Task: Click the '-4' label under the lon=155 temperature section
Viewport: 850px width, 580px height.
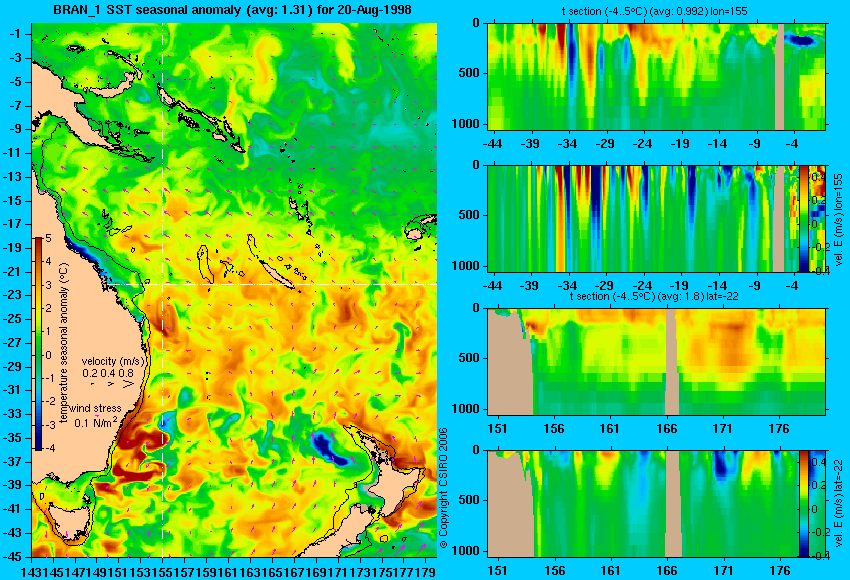Action: (793, 144)
